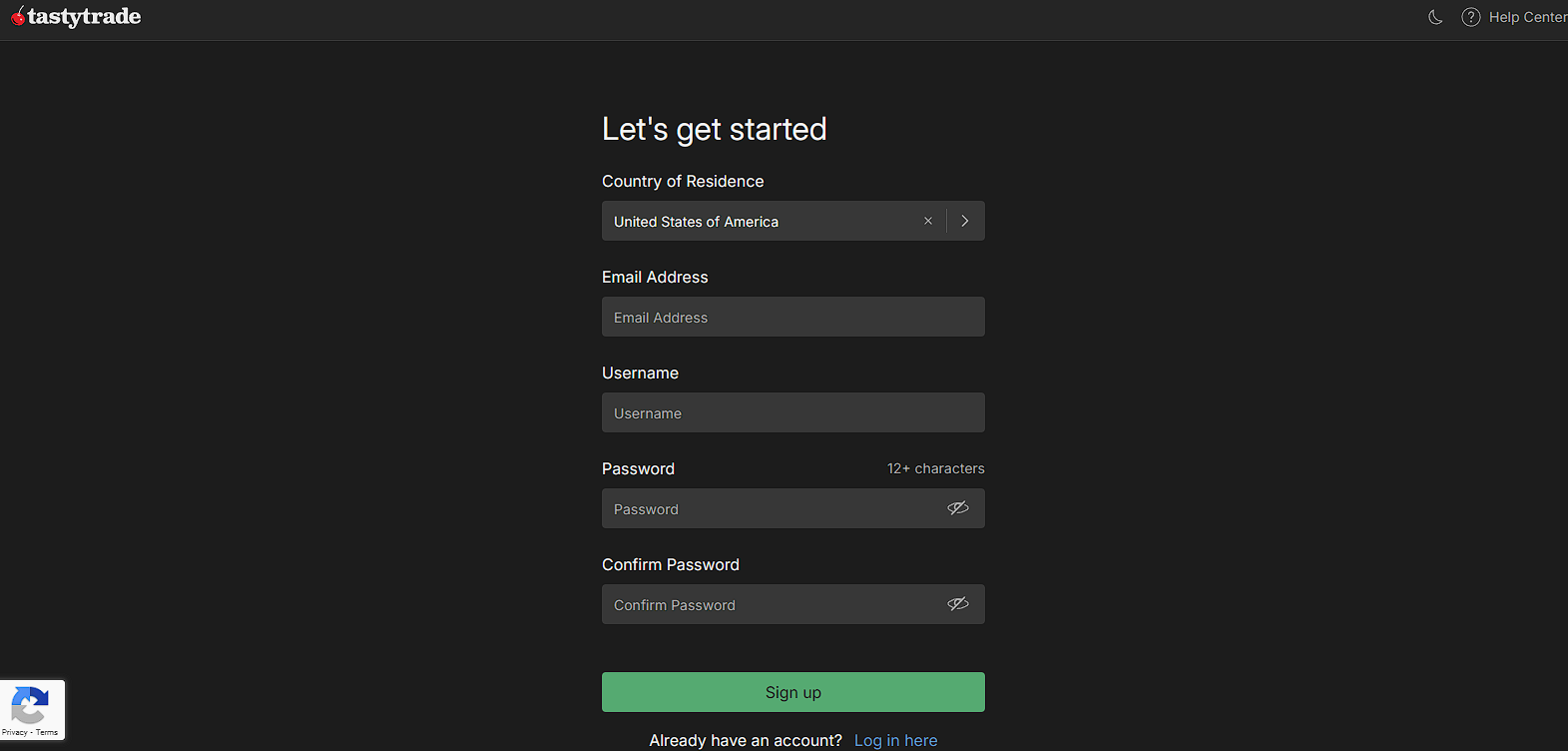
Task: Focus the Email Address input field
Action: pyautogui.click(x=793, y=317)
